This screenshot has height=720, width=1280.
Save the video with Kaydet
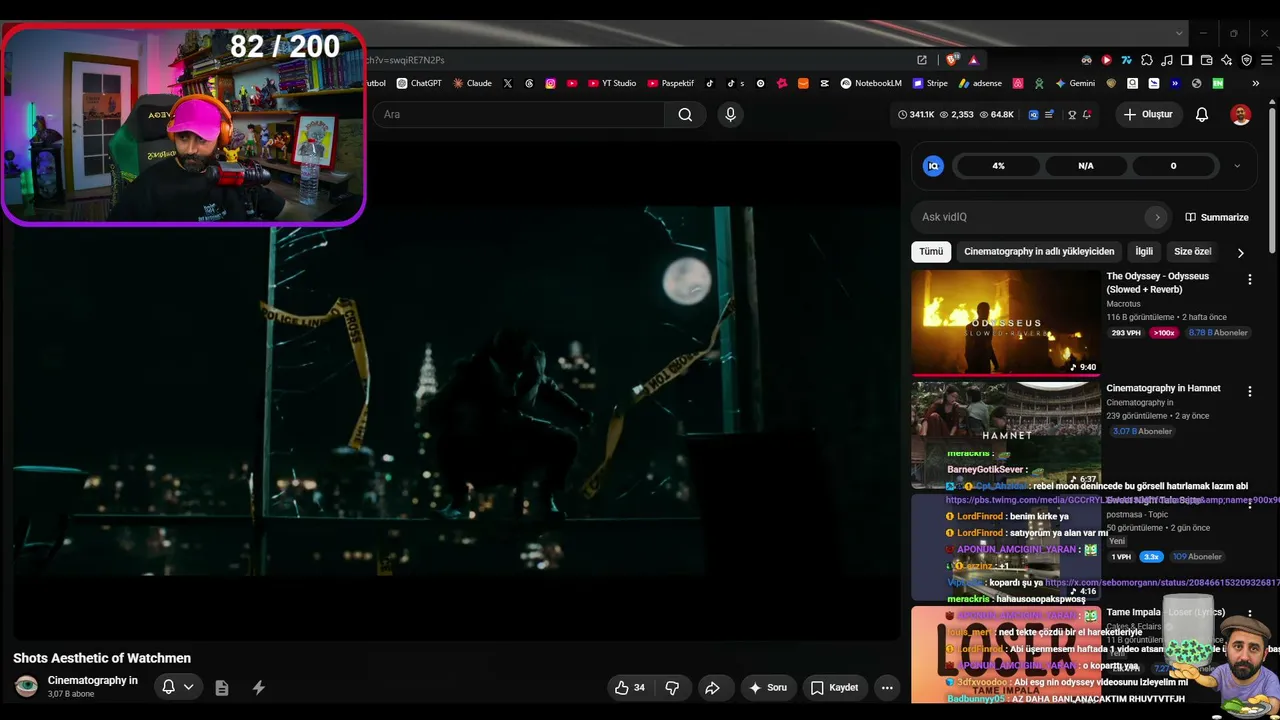point(835,688)
